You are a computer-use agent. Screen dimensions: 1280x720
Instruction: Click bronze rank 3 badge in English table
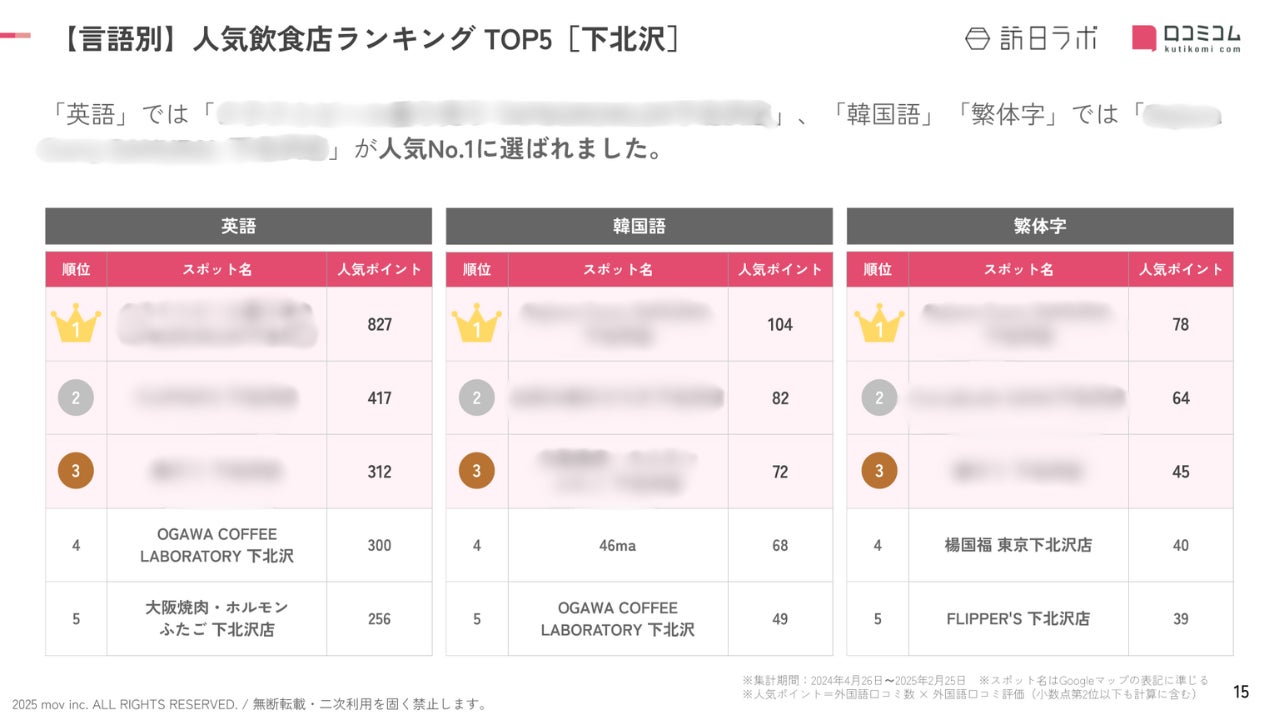pyautogui.click(x=76, y=471)
